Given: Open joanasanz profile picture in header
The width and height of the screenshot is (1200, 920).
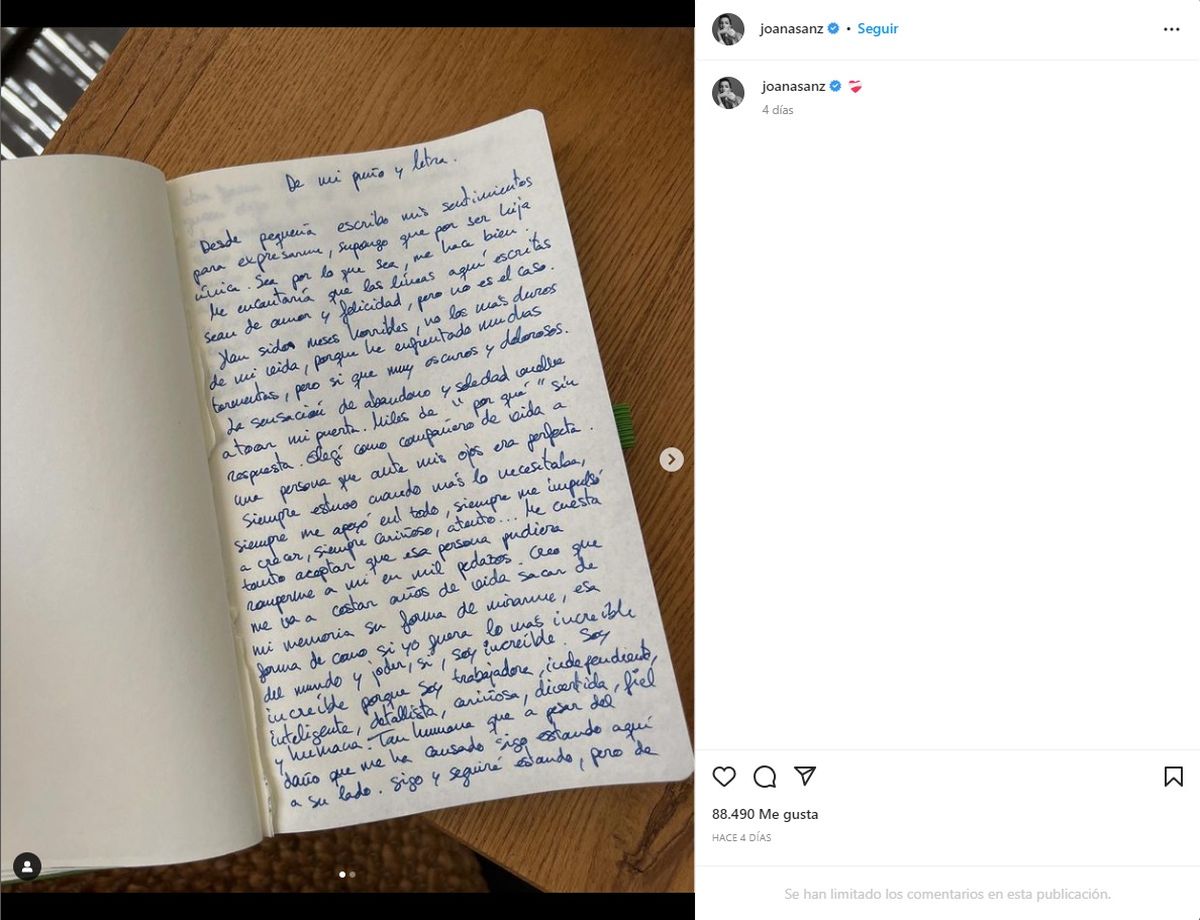Looking at the screenshot, I should 728,29.
